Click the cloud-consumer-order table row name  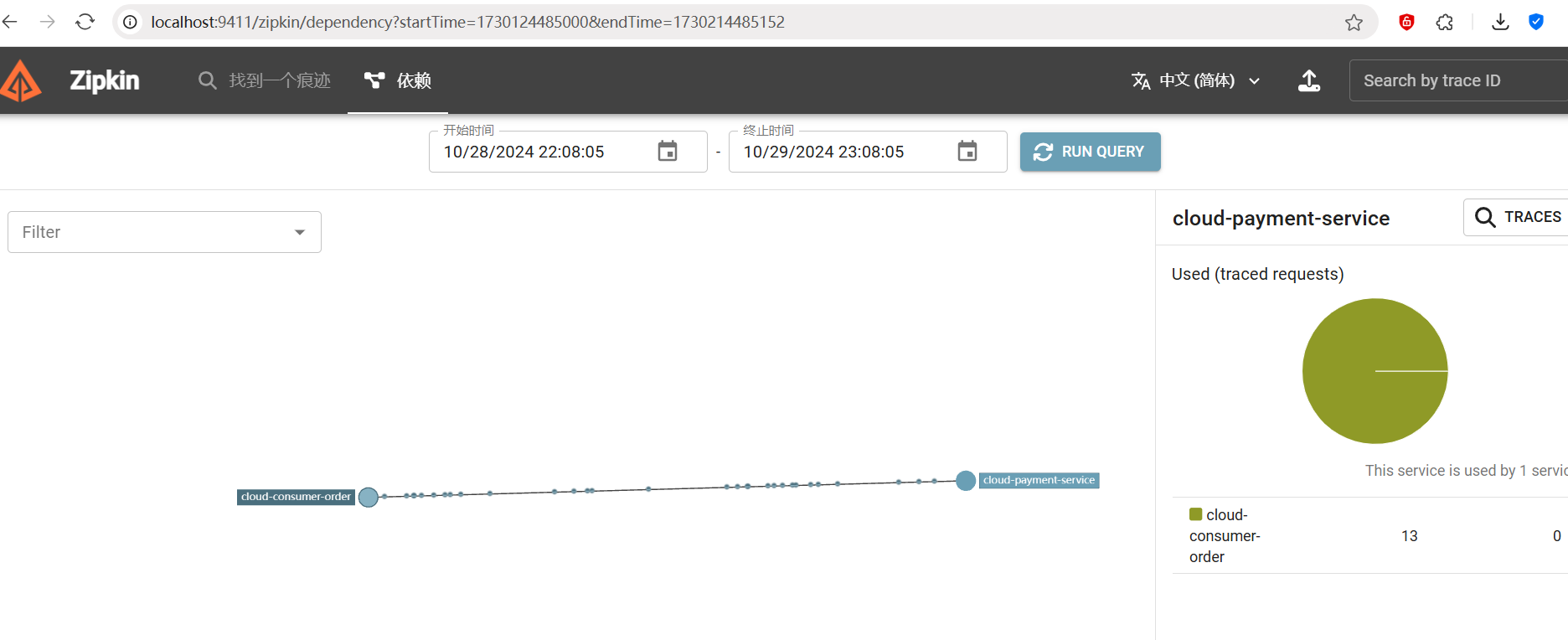1225,535
